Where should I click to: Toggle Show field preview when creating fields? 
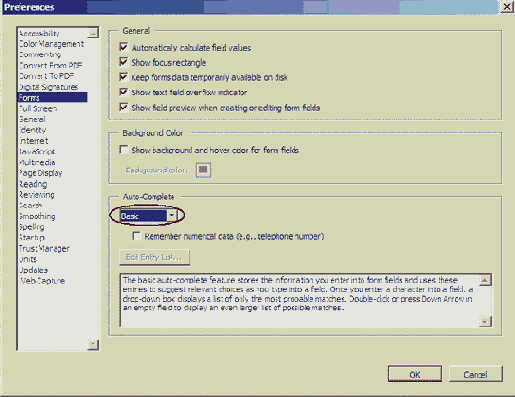[124, 107]
